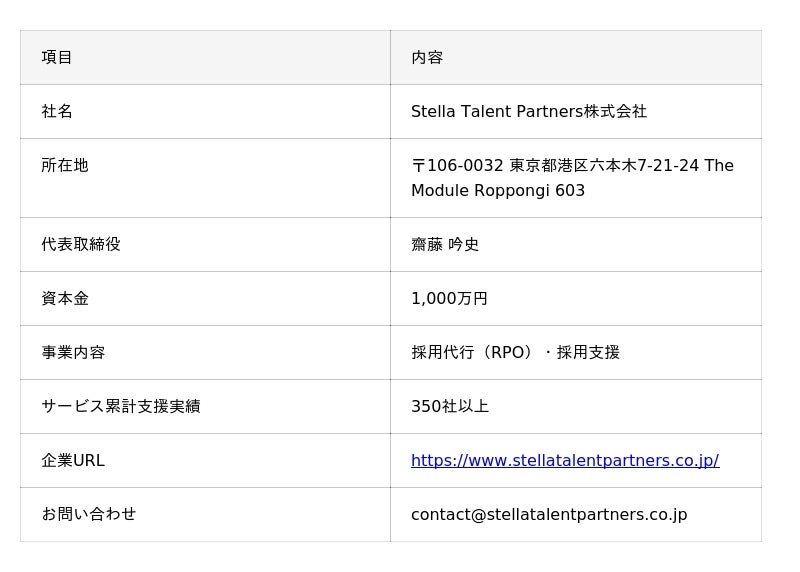
Task: Open the stellatalentpartners.co.jp URL link
Action: coord(564,460)
